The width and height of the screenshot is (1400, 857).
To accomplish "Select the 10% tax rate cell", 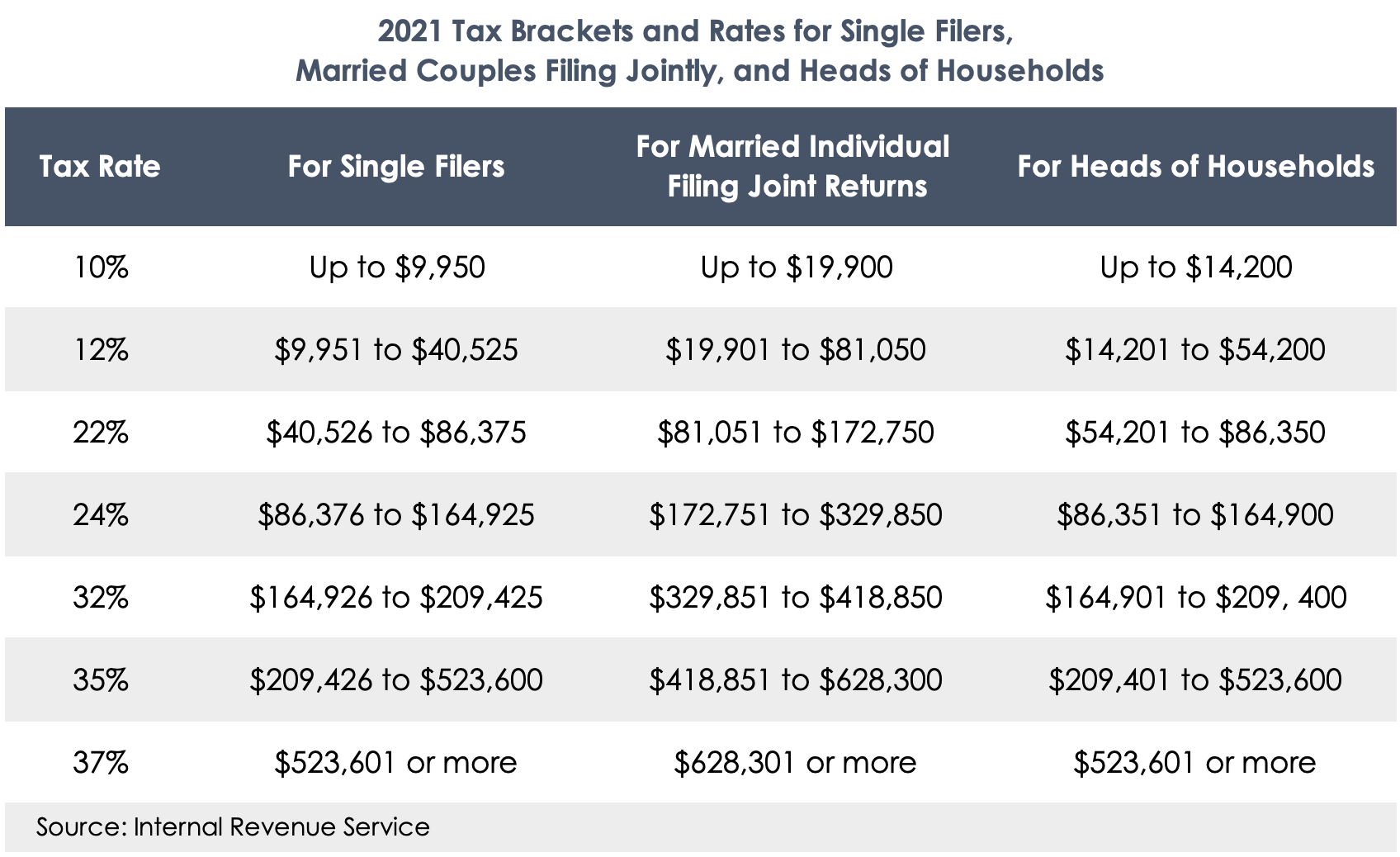I will pyautogui.click(x=101, y=268).
